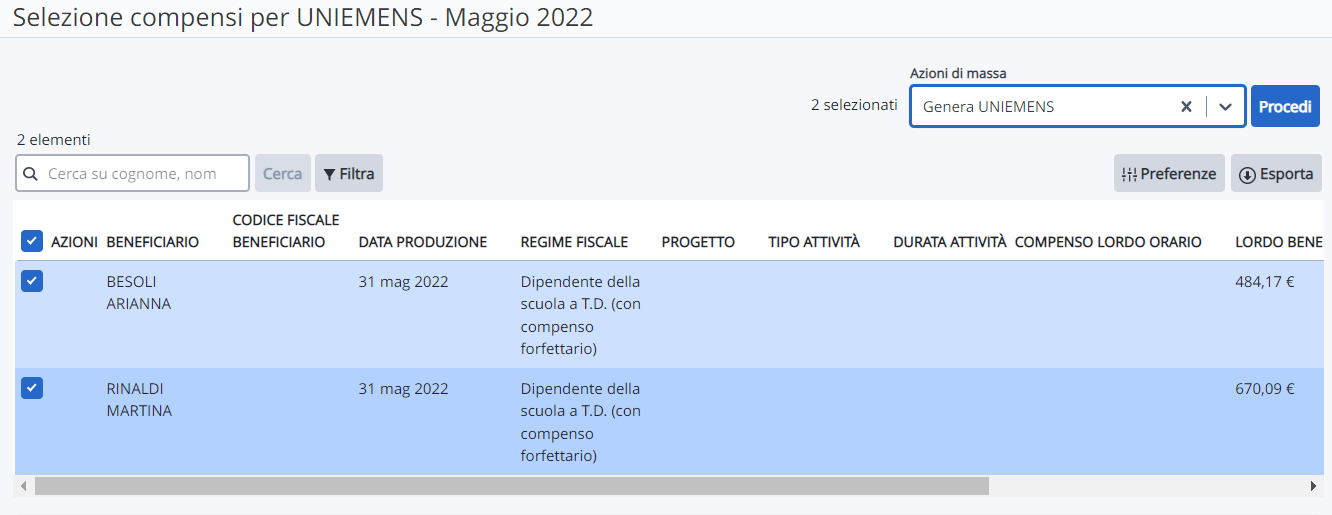1332x515 pixels.
Task: Click the table's horizontal scrollbar thumb
Action: tap(511, 486)
